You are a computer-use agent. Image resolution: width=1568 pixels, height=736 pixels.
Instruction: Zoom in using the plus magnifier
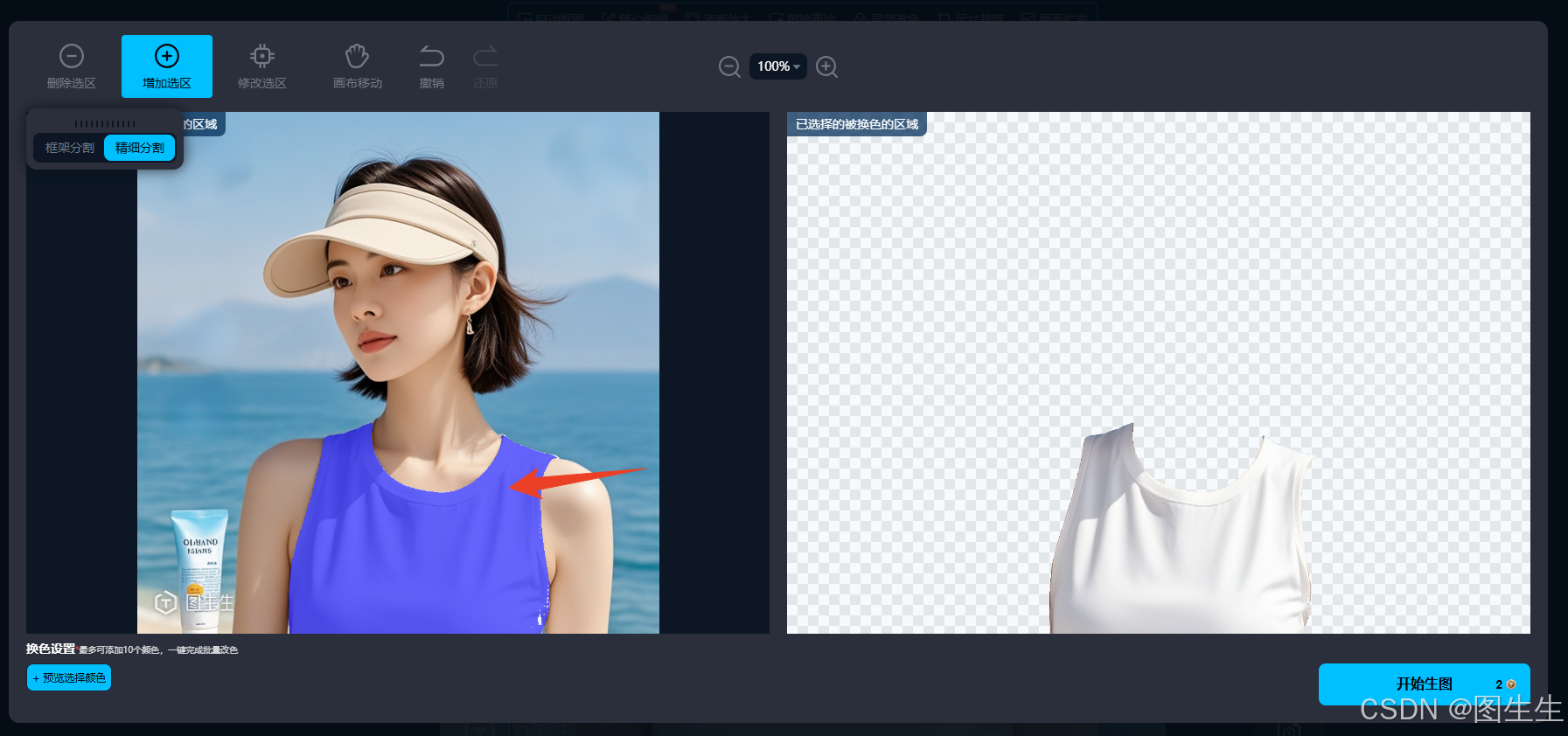[826, 66]
